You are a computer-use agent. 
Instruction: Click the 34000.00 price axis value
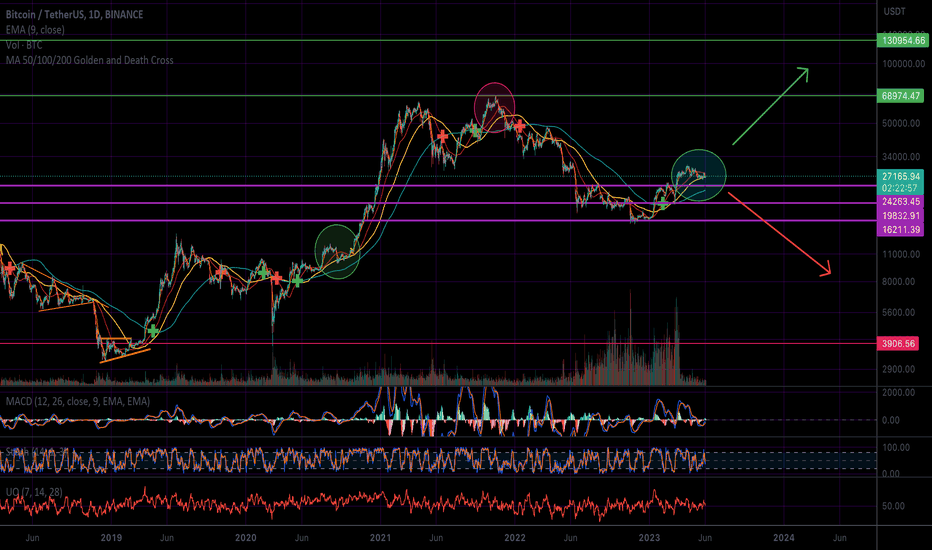(903, 157)
